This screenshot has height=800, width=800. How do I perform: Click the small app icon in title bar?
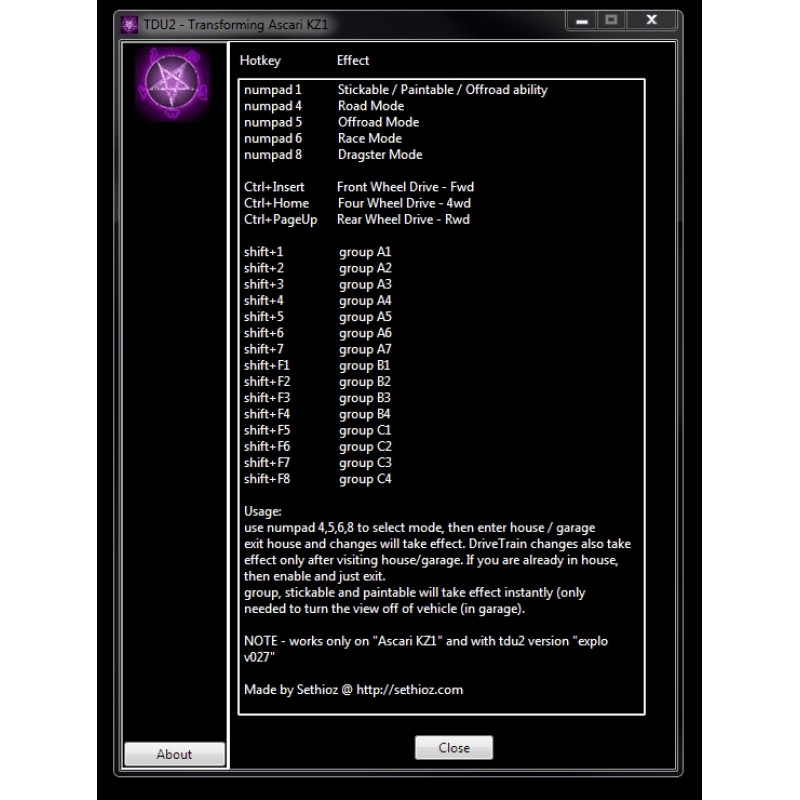coord(129,24)
